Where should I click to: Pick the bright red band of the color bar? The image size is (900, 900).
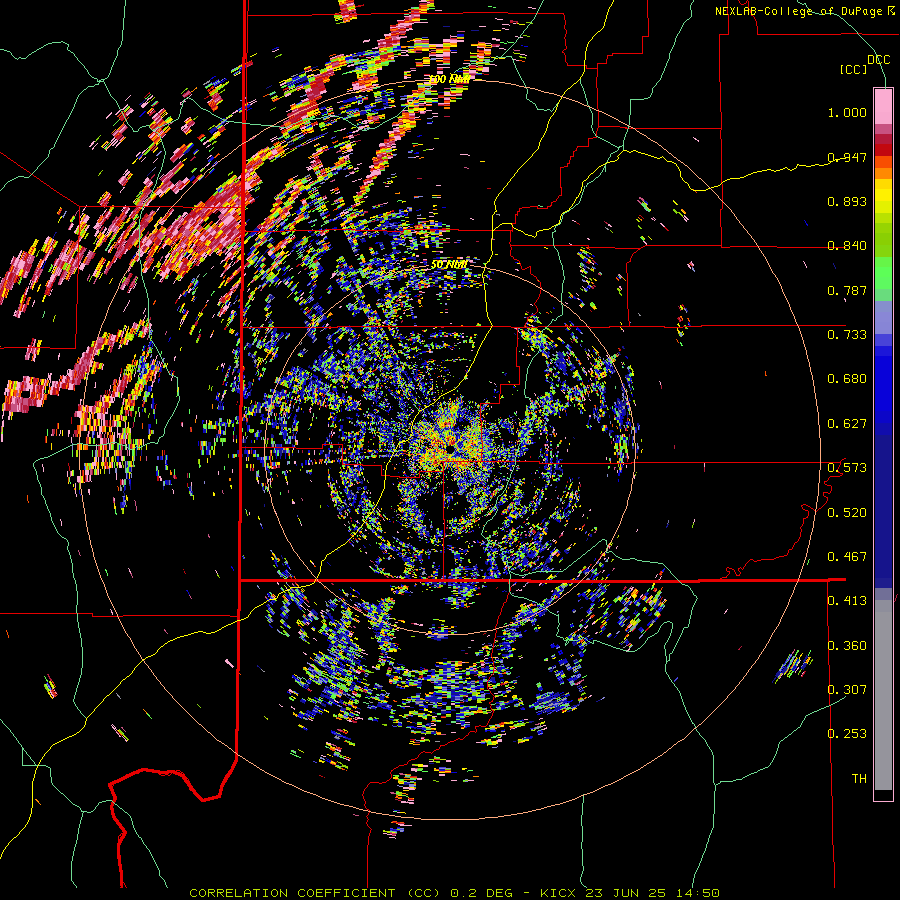coord(883,150)
